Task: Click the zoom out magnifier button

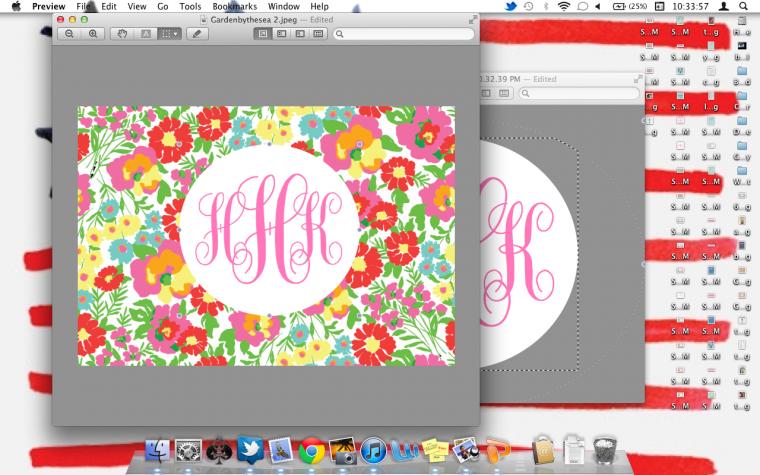Action: click(x=70, y=34)
